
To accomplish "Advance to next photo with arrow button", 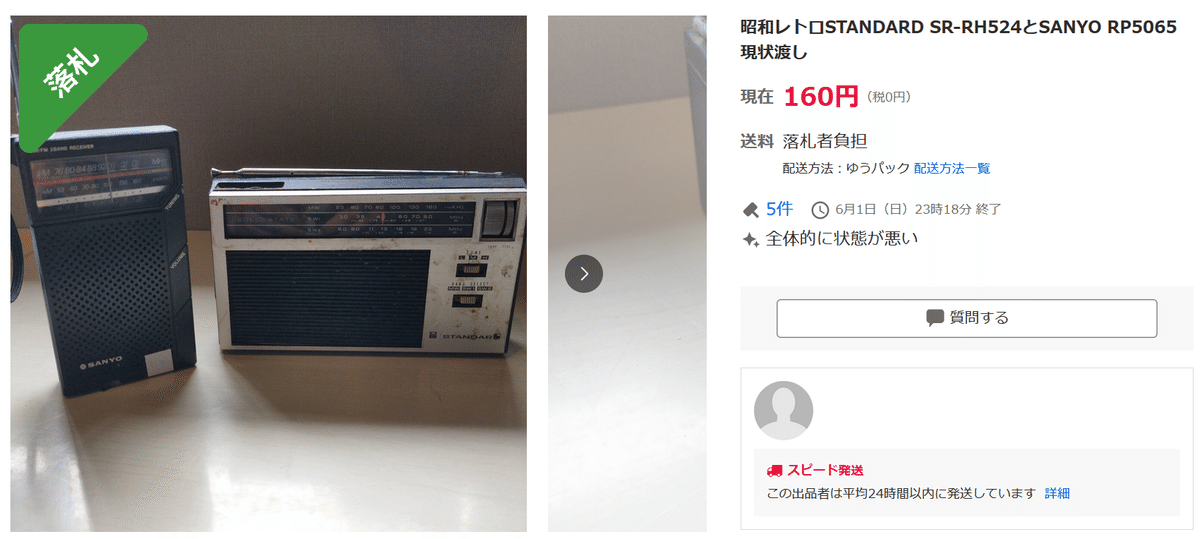I will click(584, 273).
